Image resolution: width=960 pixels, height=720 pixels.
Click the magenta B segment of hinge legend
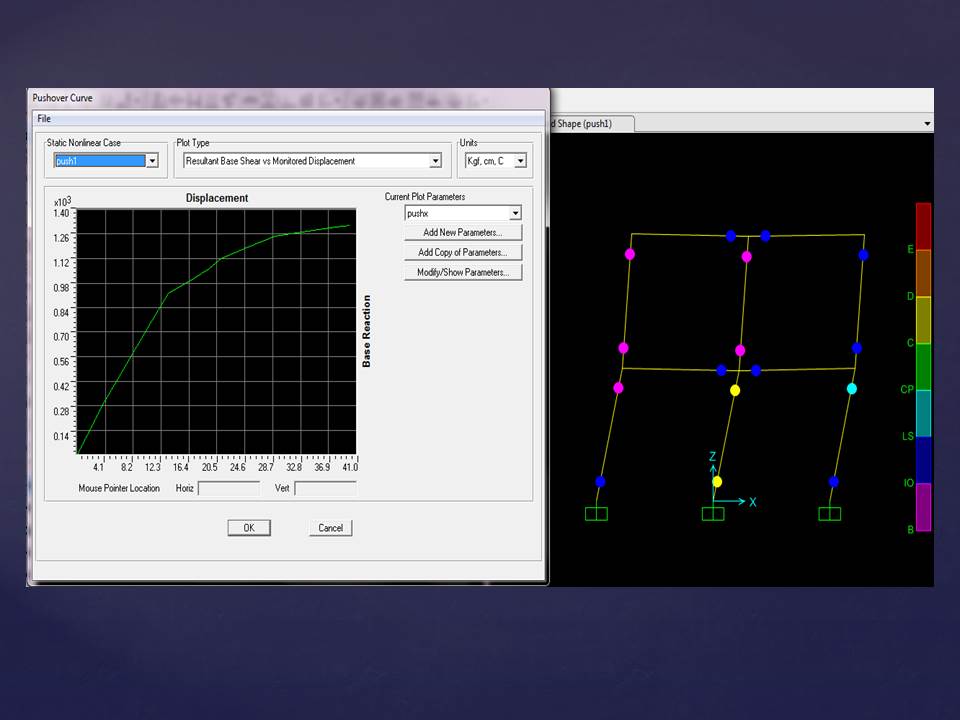click(923, 507)
